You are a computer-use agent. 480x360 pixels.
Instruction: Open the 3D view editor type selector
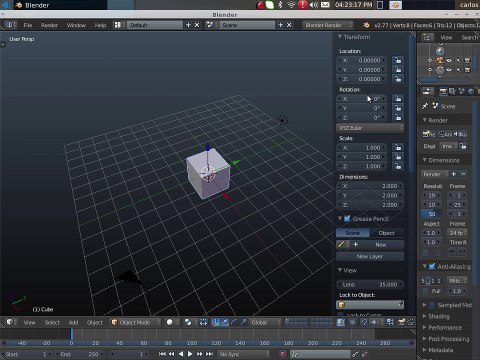10,322
